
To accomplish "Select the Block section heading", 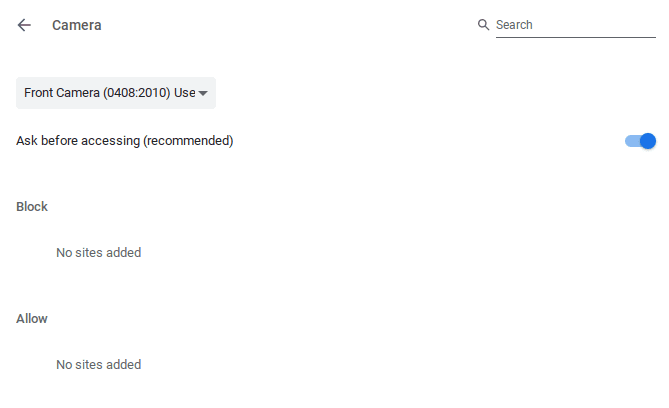I will (x=32, y=207).
